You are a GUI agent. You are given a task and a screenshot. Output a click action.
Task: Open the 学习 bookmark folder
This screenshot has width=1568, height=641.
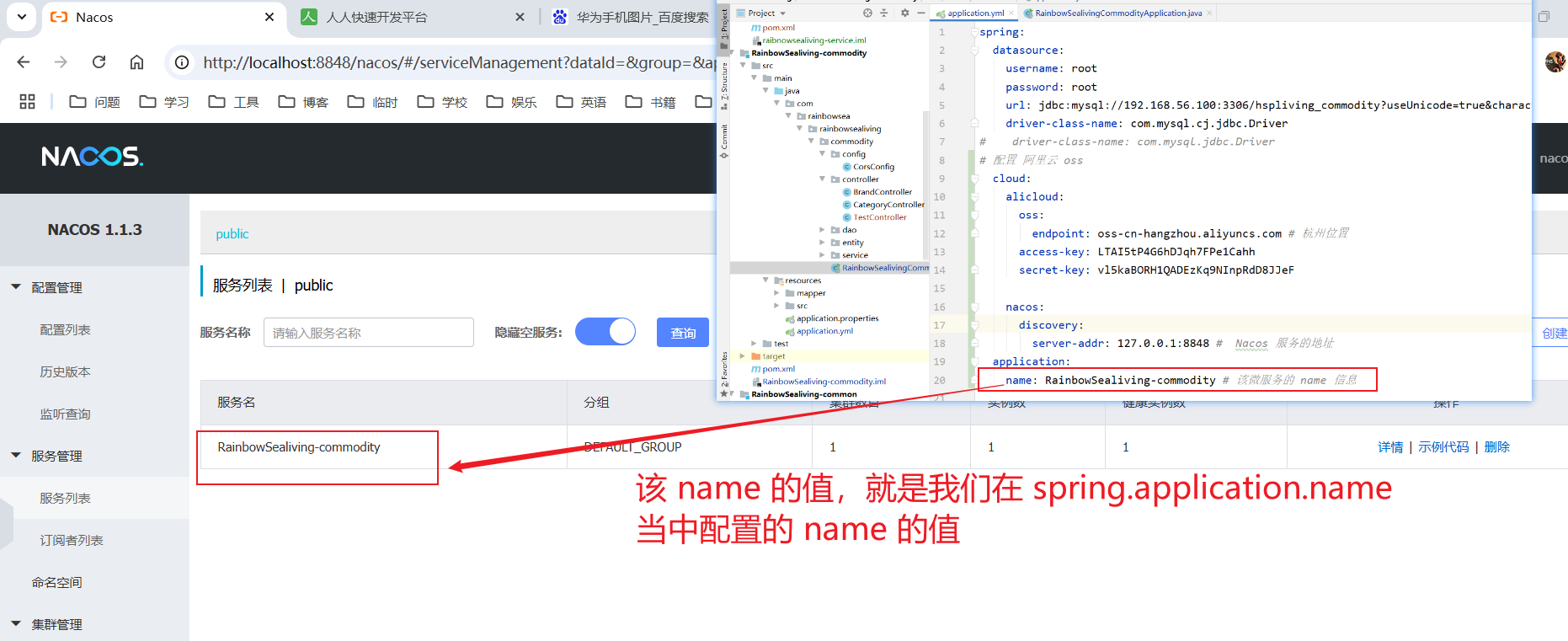pyautogui.click(x=164, y=102)
